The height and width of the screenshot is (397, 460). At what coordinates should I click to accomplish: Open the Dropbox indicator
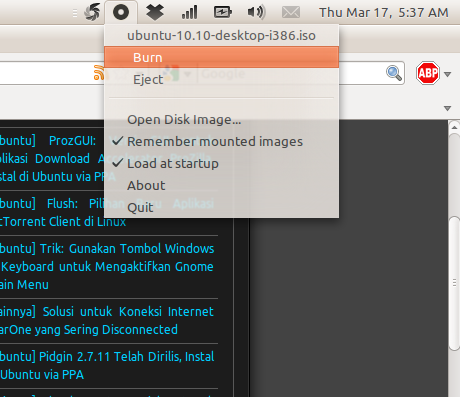pyautogui.click(x=155, y=12)
